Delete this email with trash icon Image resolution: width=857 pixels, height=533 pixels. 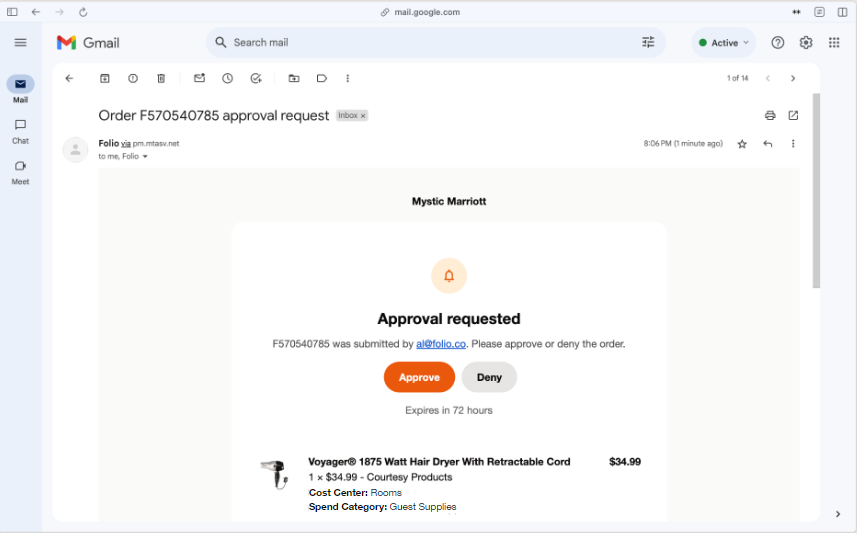161,78
